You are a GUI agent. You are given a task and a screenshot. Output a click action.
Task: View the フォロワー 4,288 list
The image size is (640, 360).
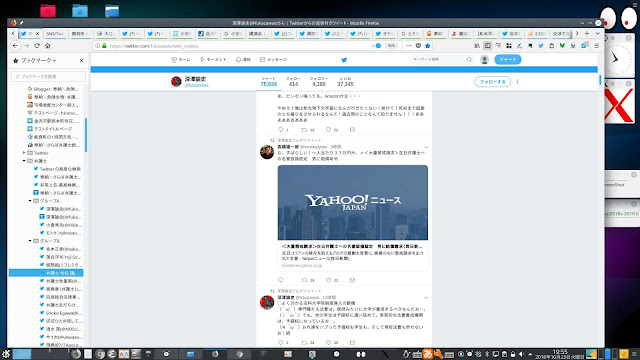(319, 82)
